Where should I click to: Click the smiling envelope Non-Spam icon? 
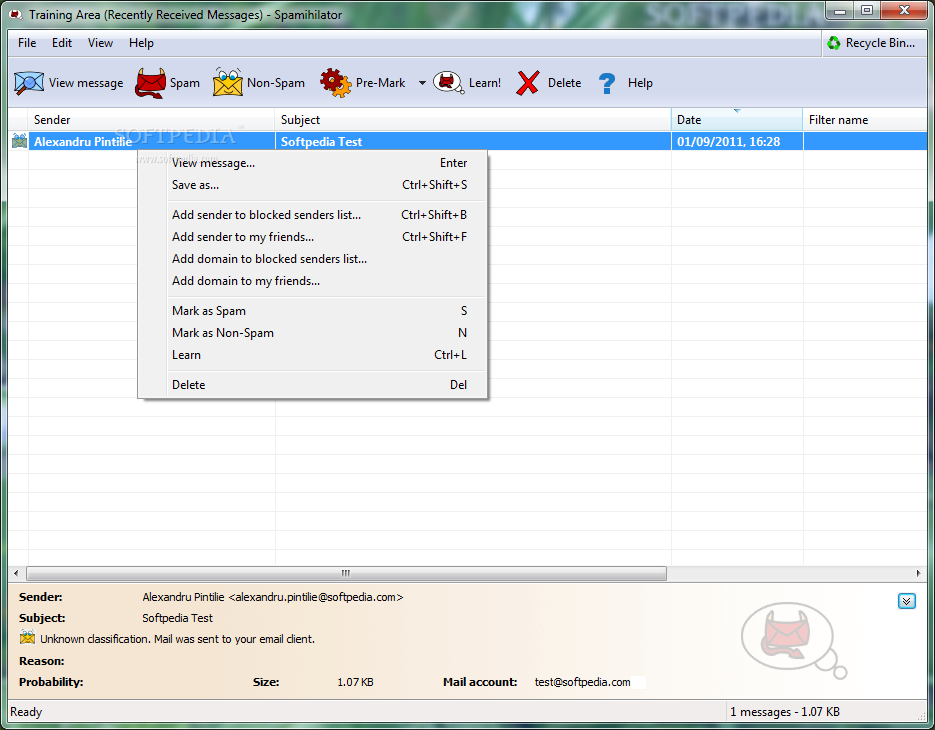point(227,83)
